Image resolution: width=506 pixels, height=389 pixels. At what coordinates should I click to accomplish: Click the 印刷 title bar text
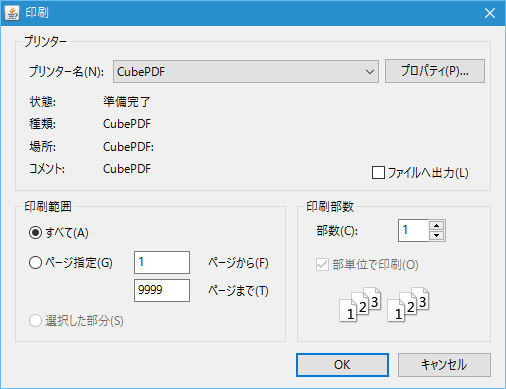tap(37, 13)
